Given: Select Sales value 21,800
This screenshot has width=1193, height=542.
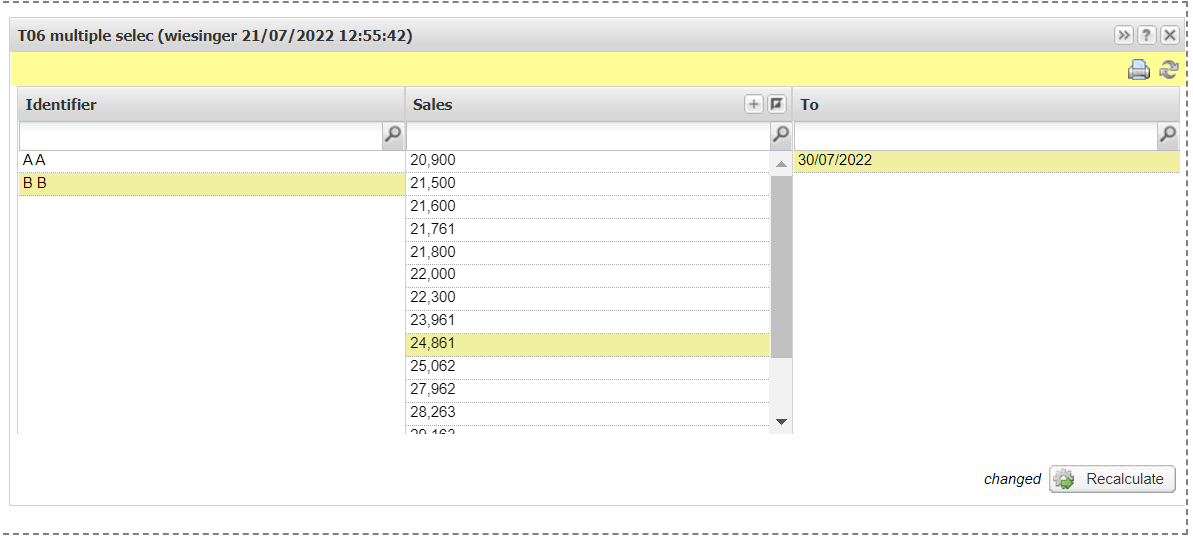Looking at the screenshot, I should 588,252.
